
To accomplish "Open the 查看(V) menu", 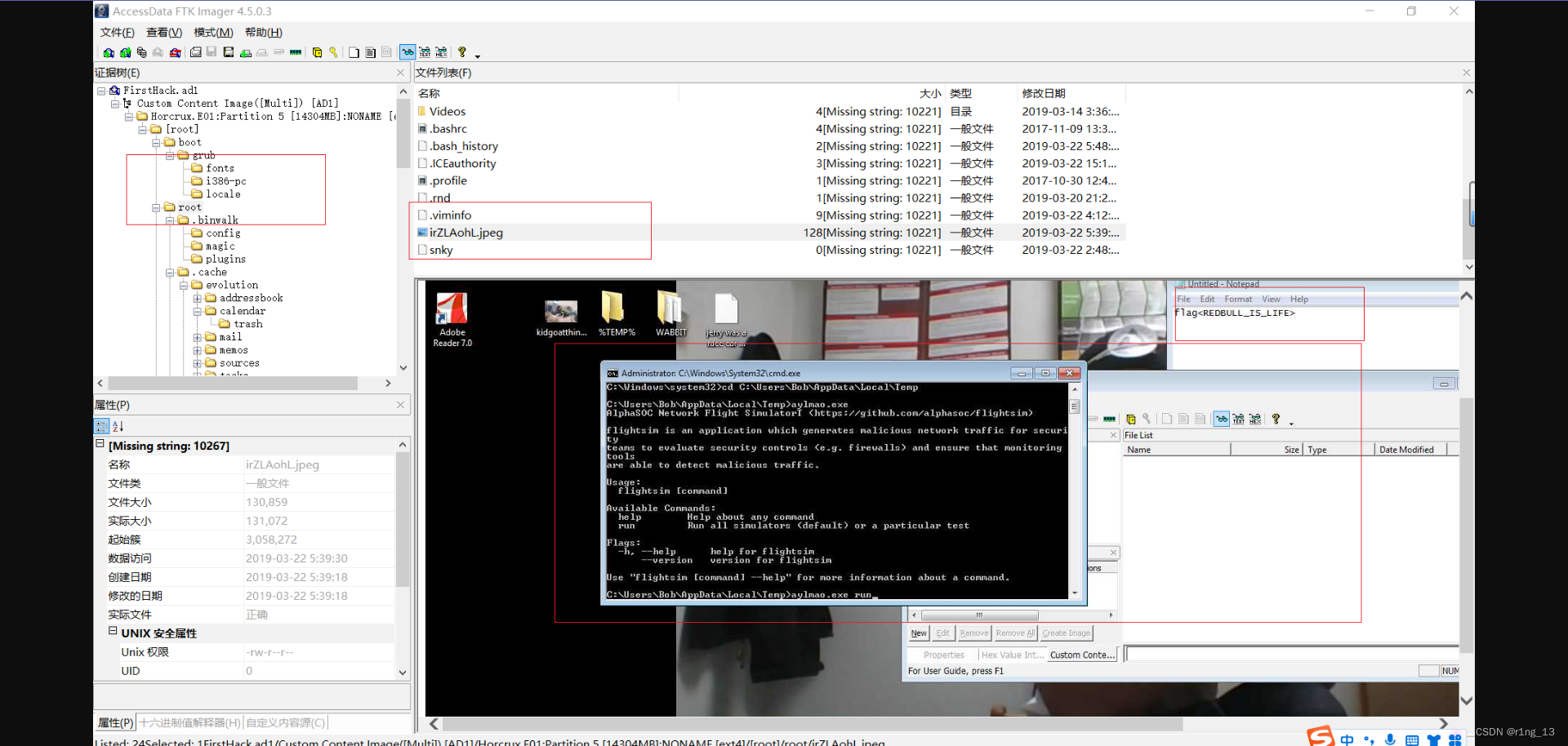I will pyautogui.click(x=164, y=33).
